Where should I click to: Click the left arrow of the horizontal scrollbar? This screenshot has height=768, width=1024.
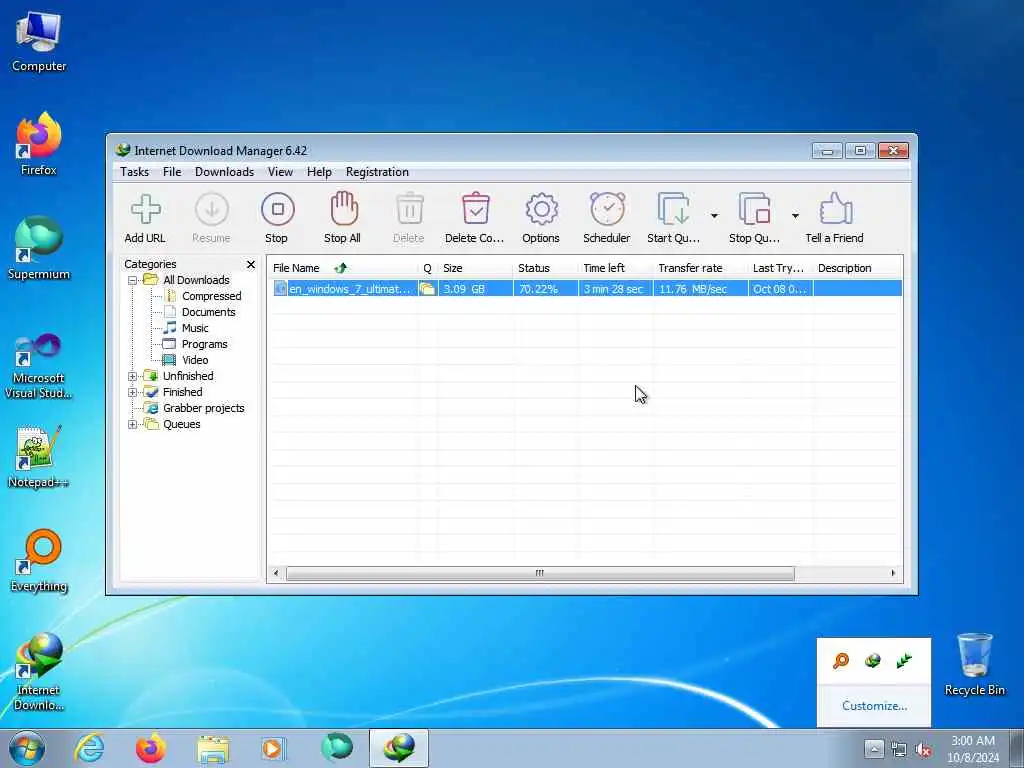pyautogui.click(x=276, y=573)
